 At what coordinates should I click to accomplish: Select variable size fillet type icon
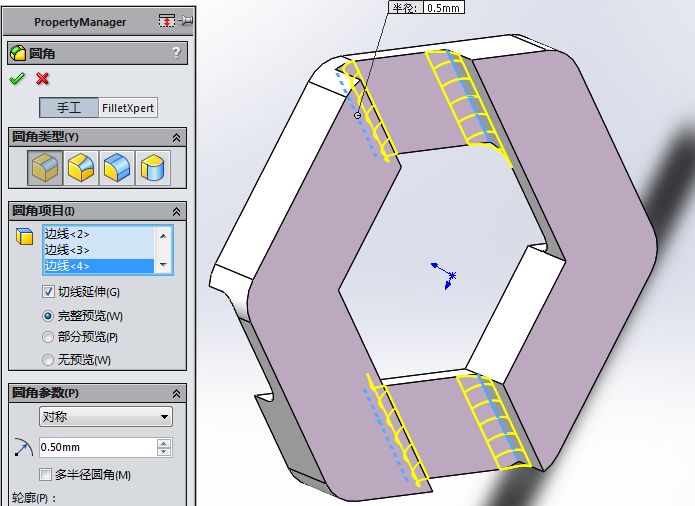coord(81,167)
